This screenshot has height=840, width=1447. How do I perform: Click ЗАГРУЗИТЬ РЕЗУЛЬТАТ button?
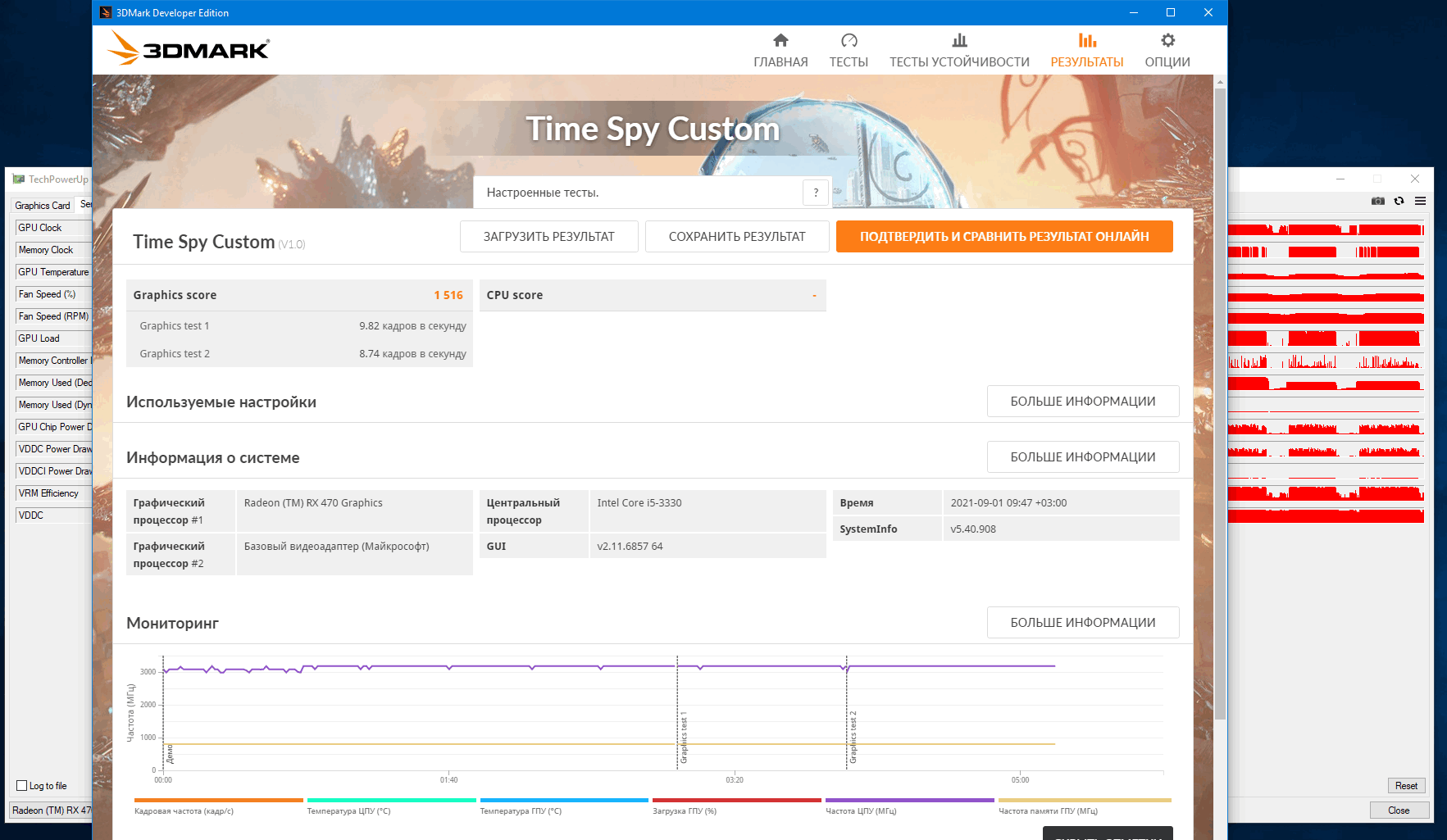pos(548,236)
